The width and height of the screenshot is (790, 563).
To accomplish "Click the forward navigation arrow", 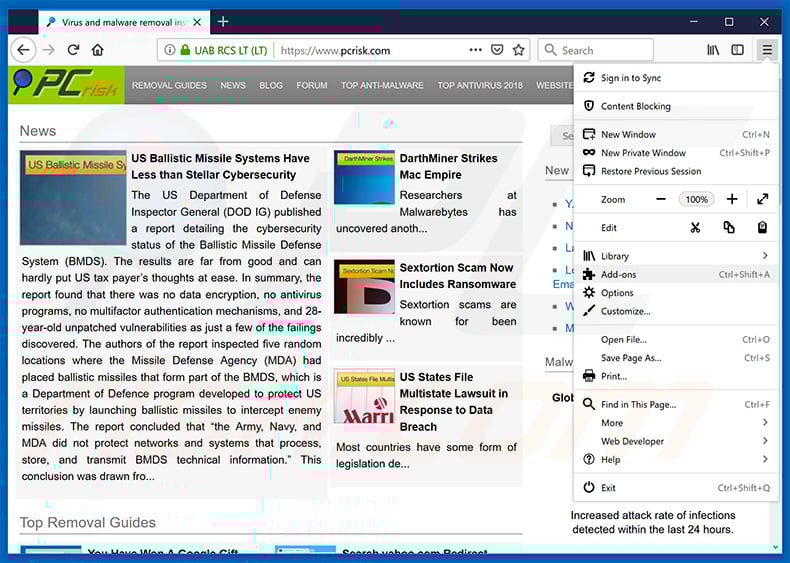I will pos(49,50).
